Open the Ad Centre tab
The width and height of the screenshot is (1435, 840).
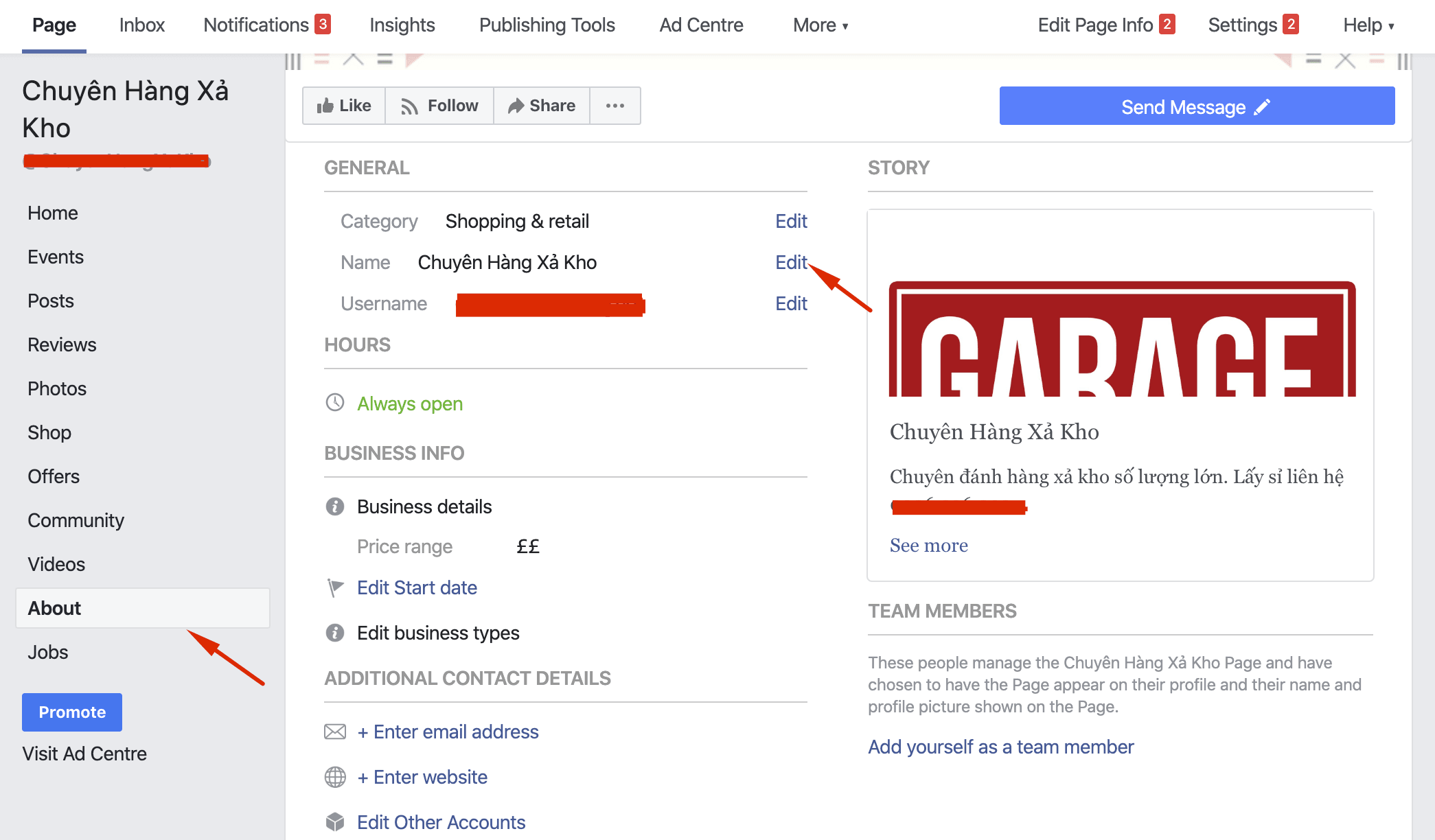click(x=701, y=25)
